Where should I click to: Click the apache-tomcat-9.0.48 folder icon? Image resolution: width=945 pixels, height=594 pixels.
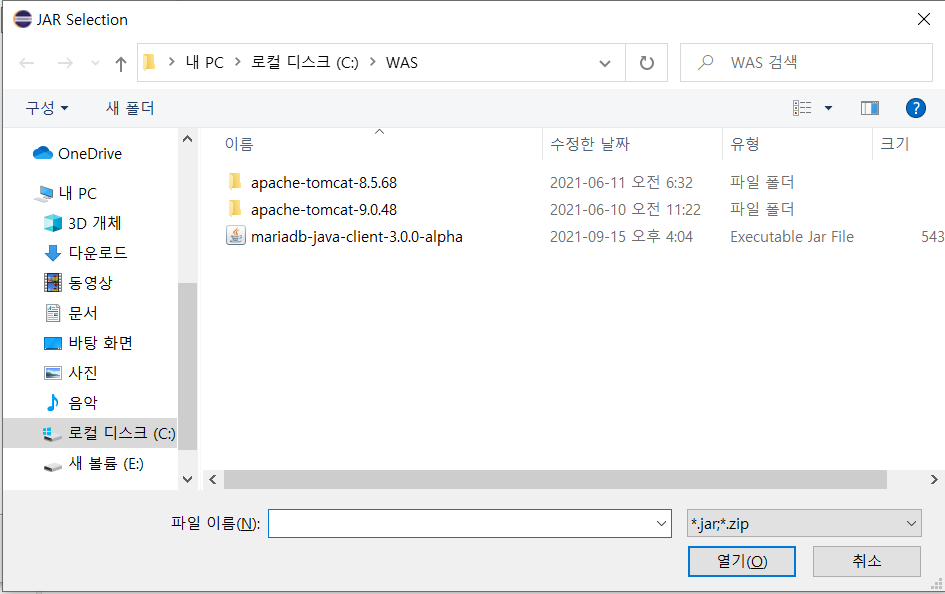235,208
